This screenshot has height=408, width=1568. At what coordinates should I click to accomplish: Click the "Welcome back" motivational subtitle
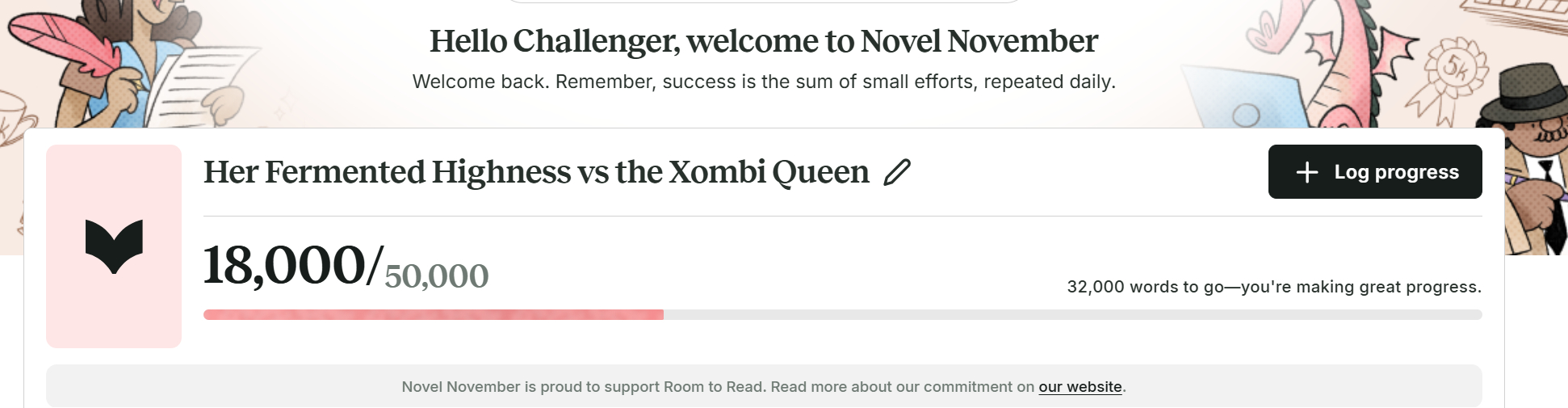click(763, 82)
